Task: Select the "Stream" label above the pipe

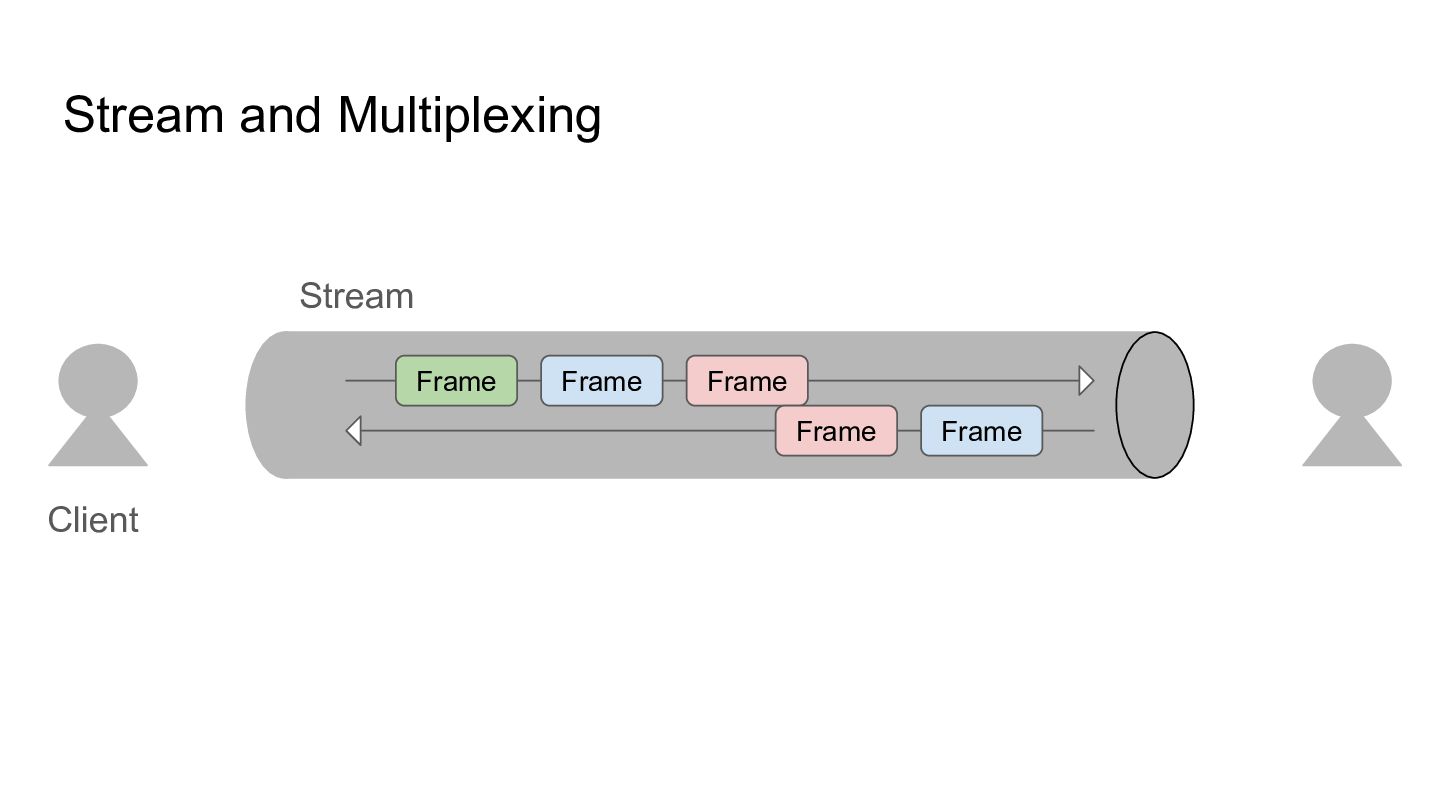Action: tap(356, 297)
